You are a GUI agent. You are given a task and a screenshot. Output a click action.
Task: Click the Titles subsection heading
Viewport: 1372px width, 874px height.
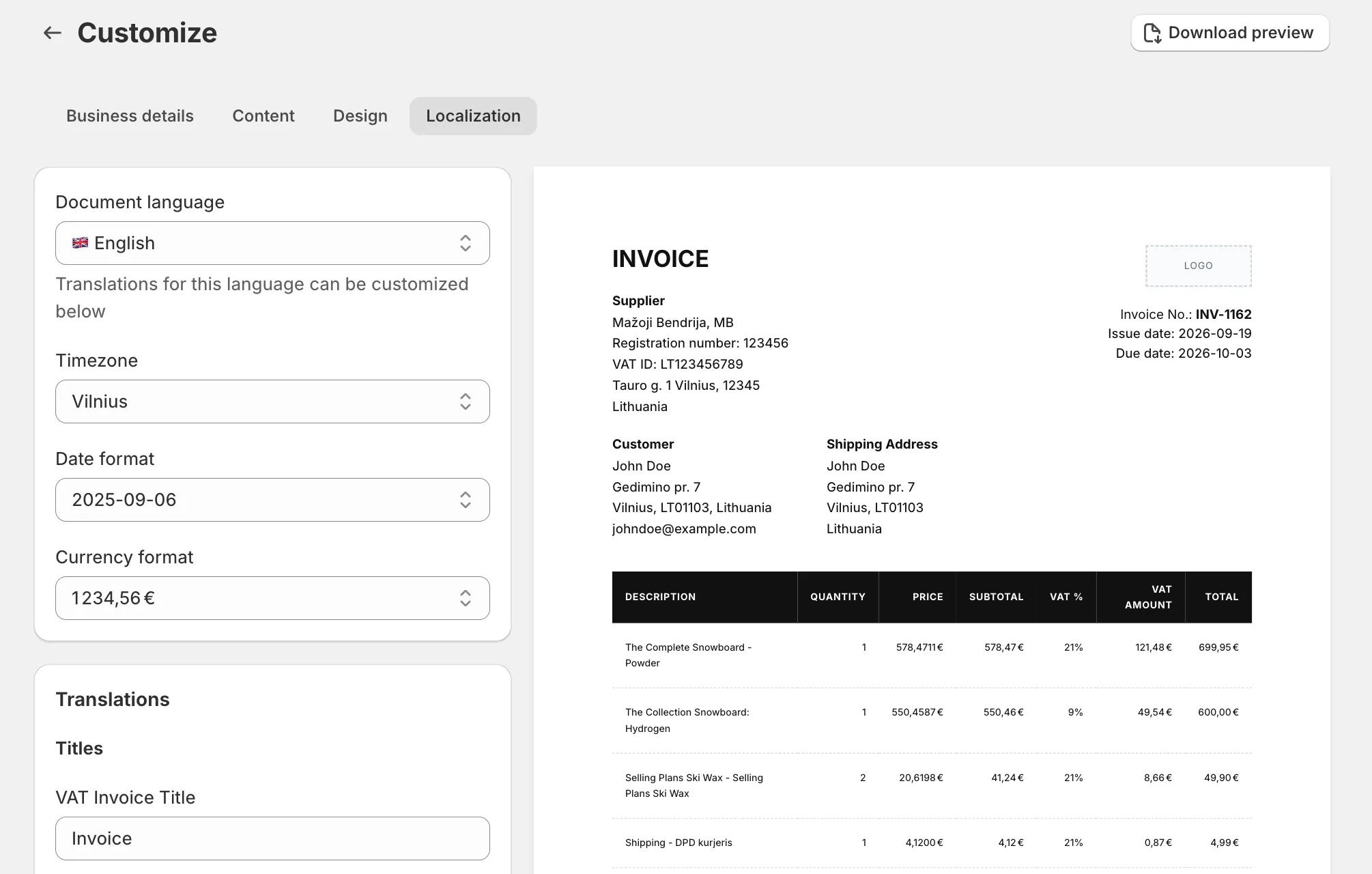(79, 748)
